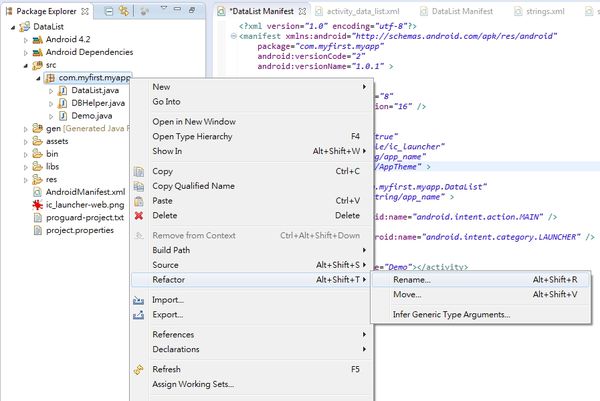
Task: Click the Demo.java file icon
Action: 63,116
